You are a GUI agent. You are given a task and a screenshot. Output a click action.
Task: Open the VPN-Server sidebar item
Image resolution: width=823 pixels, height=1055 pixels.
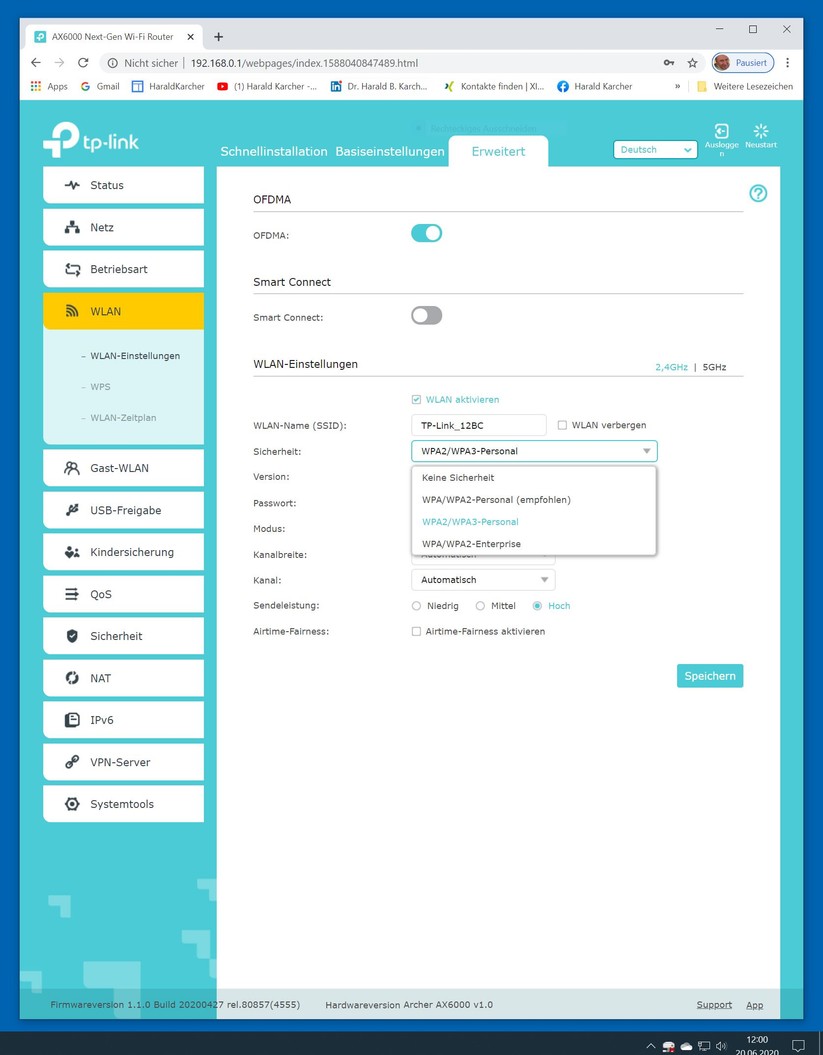pyautogui.click(x=123, y=762)
